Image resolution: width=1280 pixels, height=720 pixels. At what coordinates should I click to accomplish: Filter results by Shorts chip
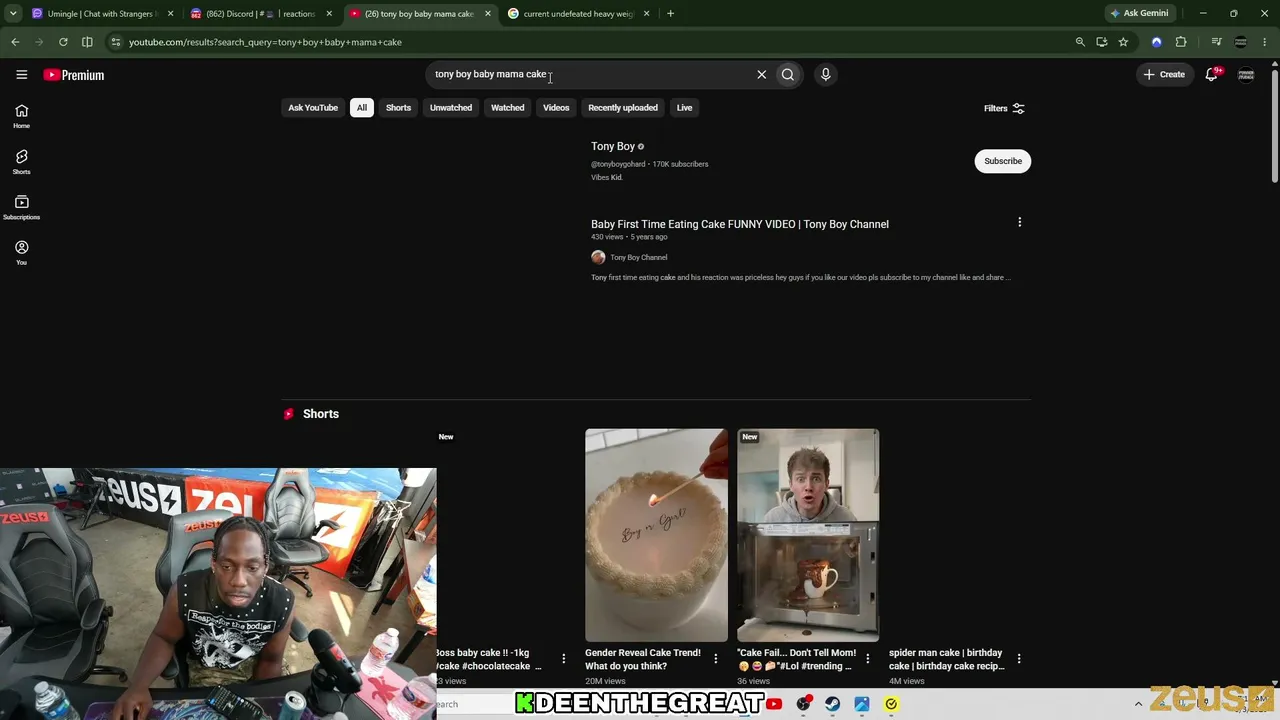(x=398, y=108)
